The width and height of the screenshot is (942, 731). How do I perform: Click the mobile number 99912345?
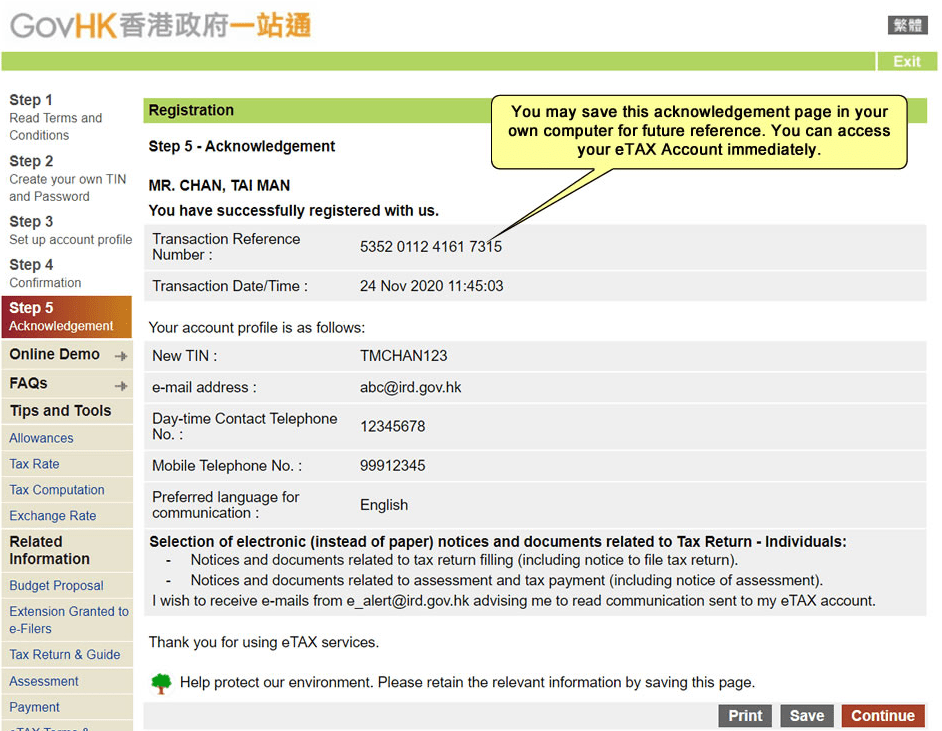392,466
